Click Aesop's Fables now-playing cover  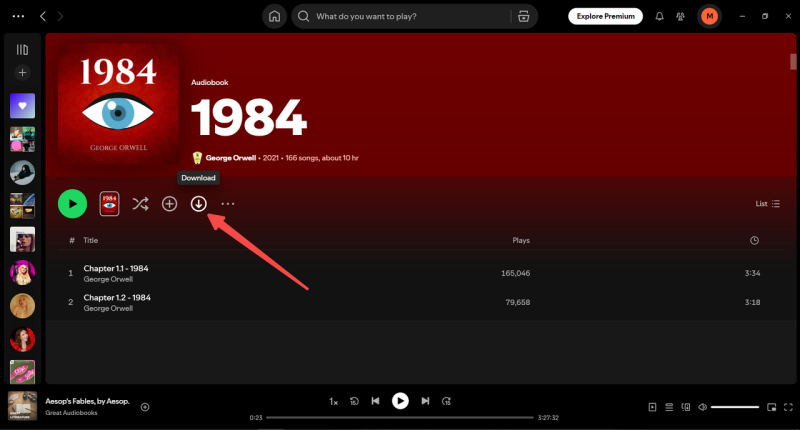pyautogui.click(x=22, y=406)
